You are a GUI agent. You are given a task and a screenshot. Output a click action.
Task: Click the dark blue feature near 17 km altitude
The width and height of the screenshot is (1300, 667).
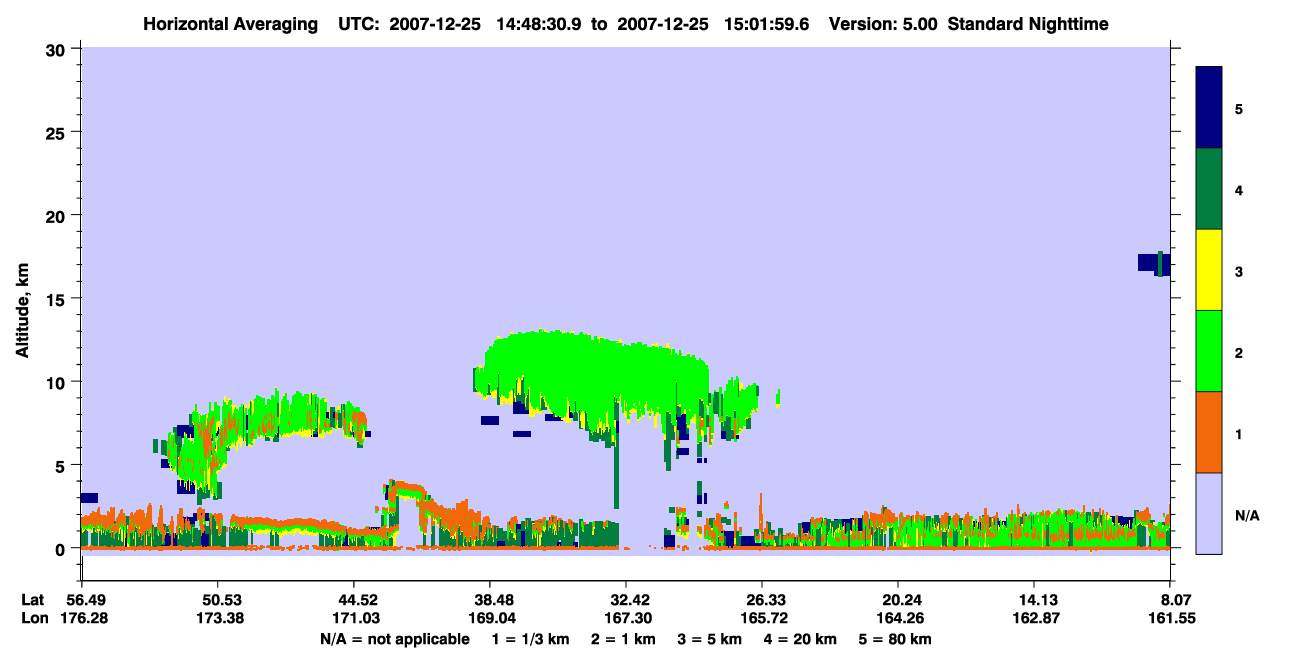pos(1153,263)
